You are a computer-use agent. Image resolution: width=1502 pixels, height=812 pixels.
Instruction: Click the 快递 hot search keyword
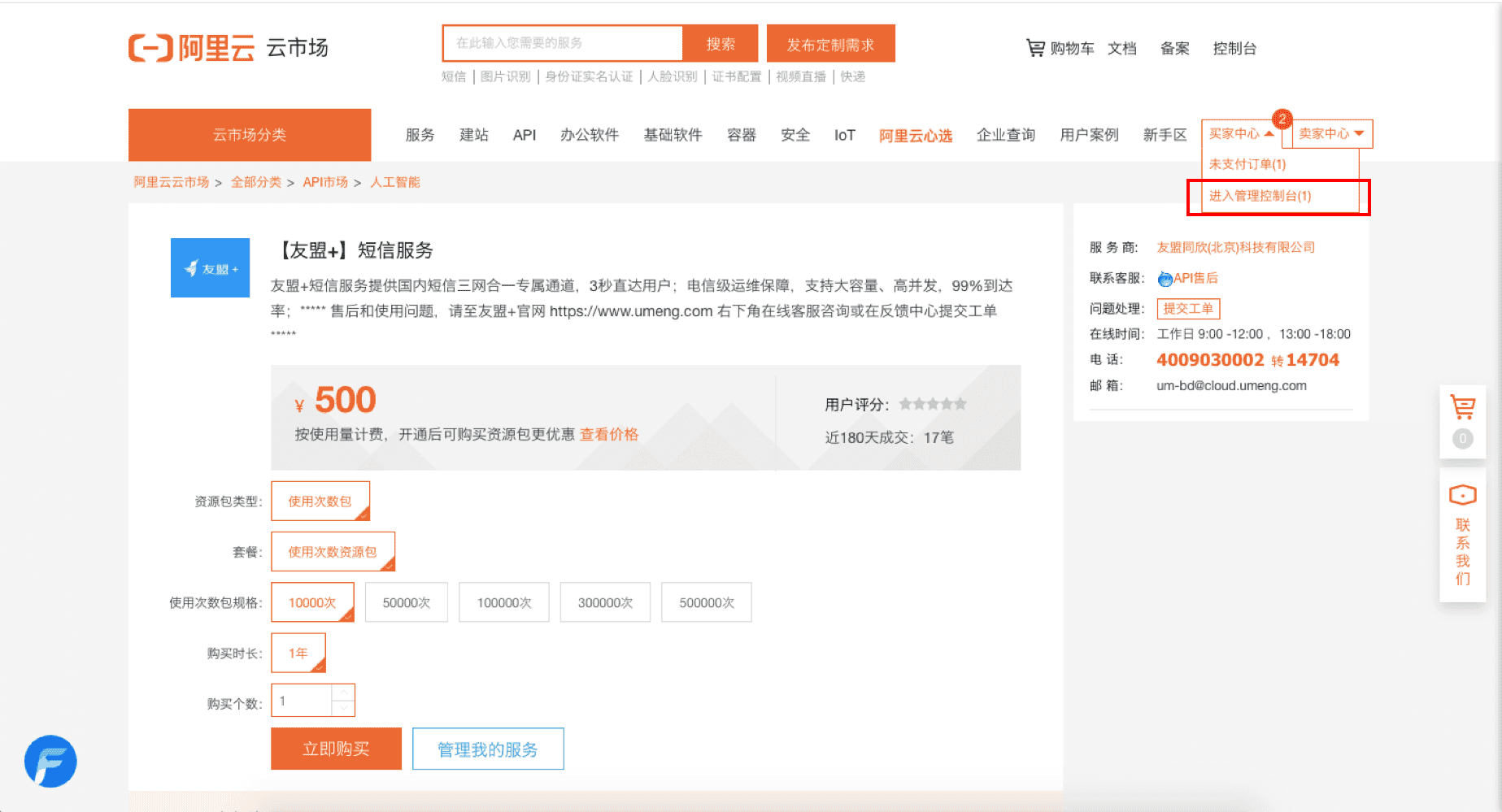coord(853,76)
